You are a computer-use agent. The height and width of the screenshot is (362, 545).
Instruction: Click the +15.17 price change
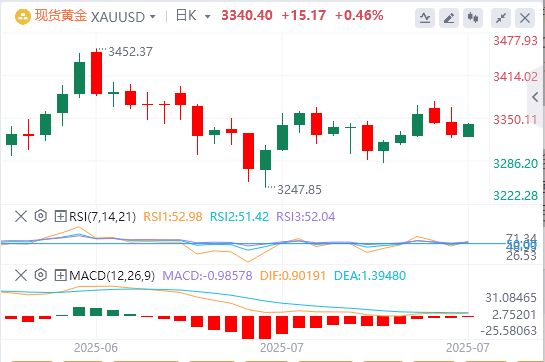tap(303, 15)
